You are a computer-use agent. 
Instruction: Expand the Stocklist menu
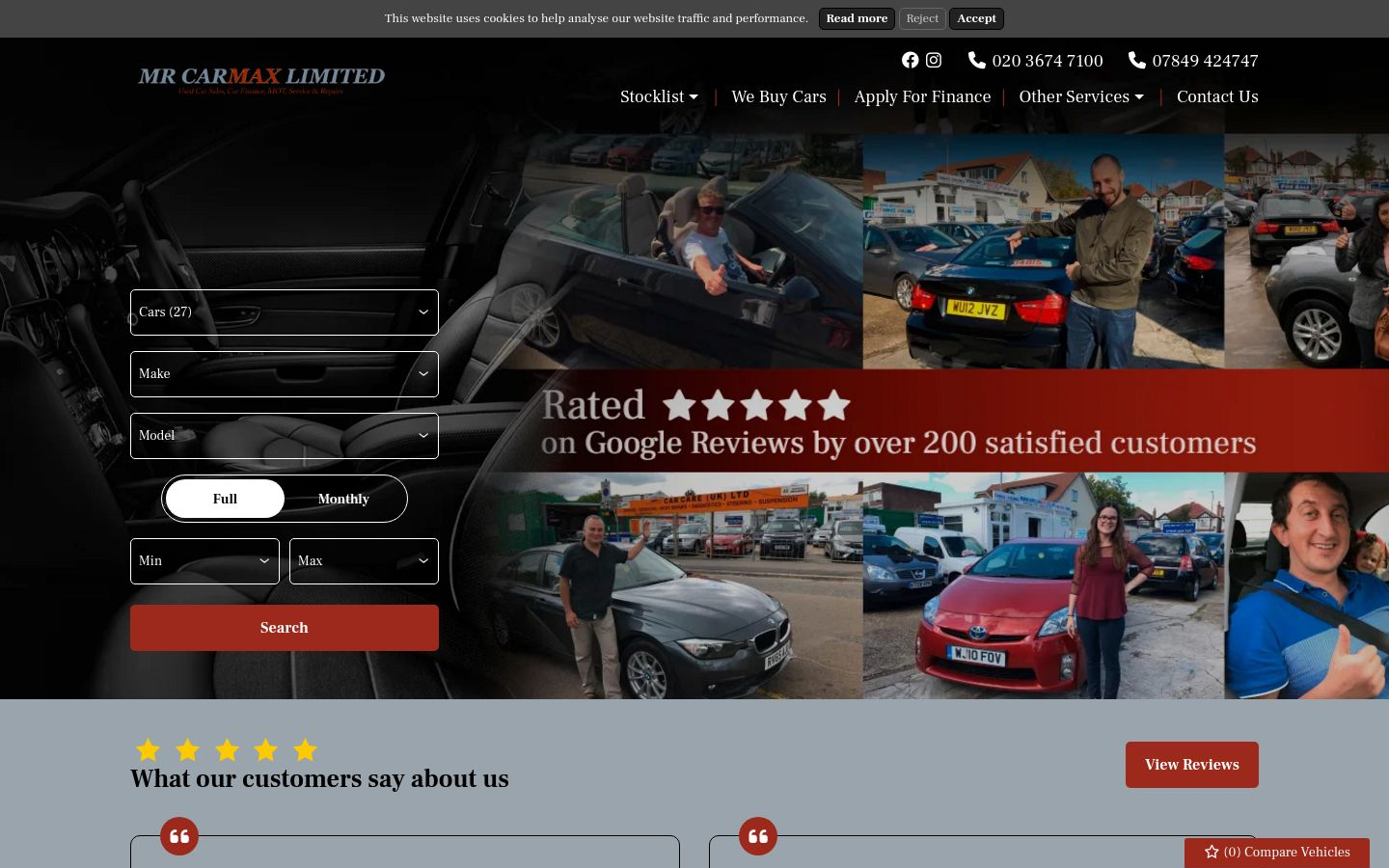pyautogui.click(x=659, y=96)
